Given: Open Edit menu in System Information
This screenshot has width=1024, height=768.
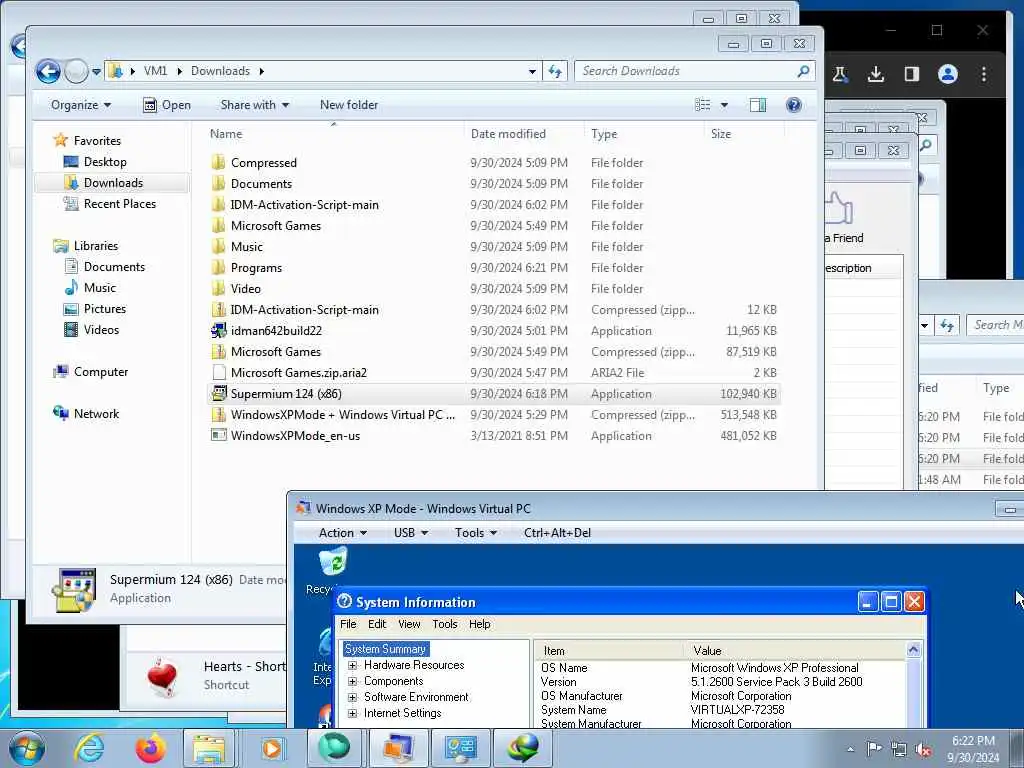Looking at the screenshot, I should click(x=377, y=624).
